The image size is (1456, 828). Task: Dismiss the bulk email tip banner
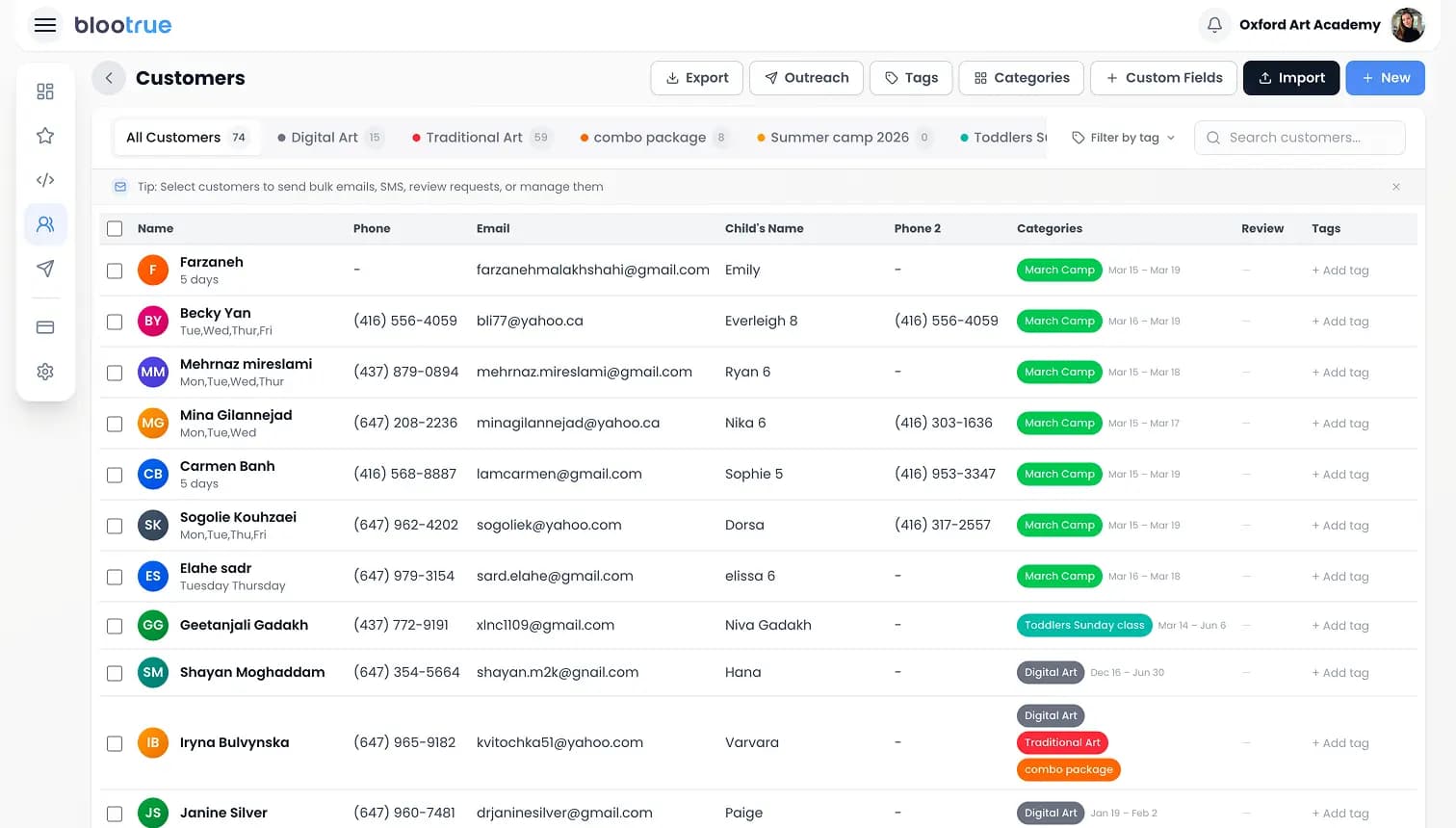(1395, 187)
